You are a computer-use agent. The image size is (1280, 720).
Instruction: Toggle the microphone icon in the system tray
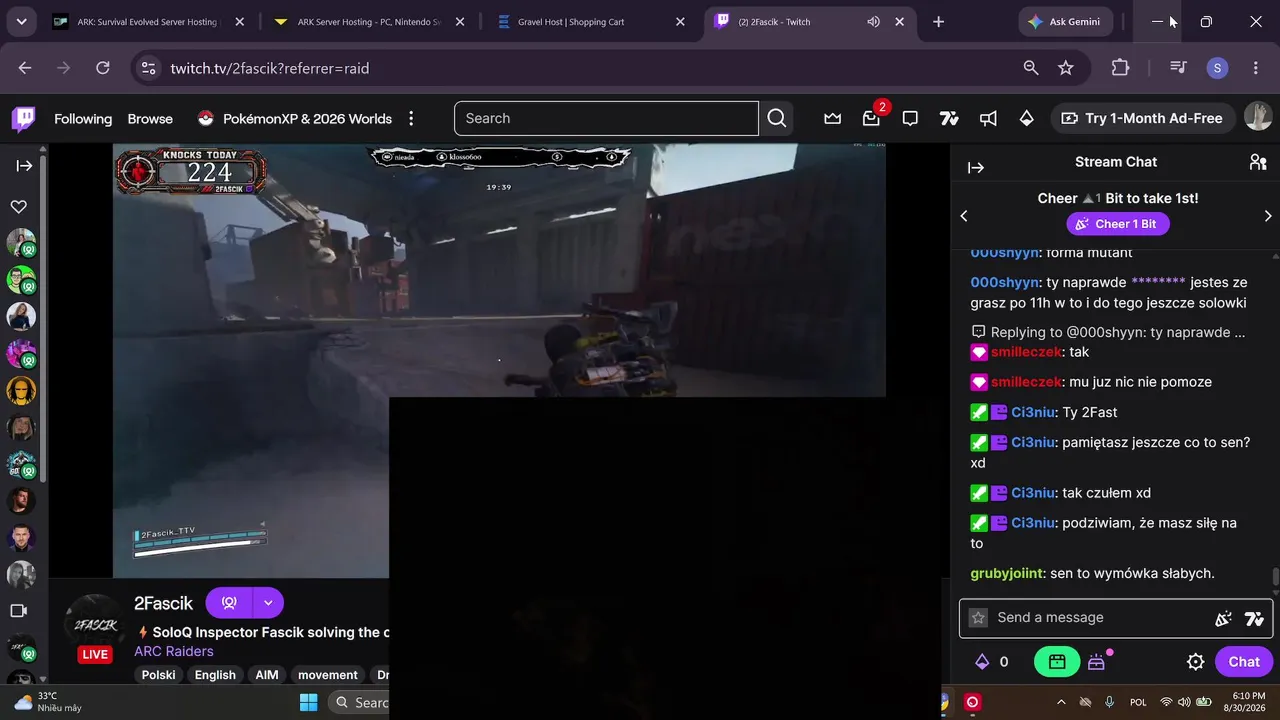[x=1109, y=702]
